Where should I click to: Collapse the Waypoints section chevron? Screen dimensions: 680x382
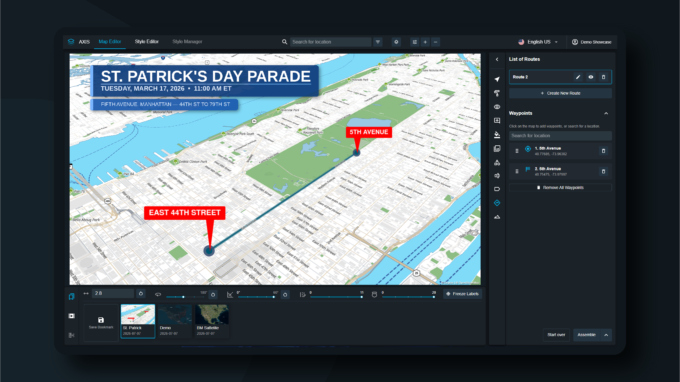coord(606,114)
